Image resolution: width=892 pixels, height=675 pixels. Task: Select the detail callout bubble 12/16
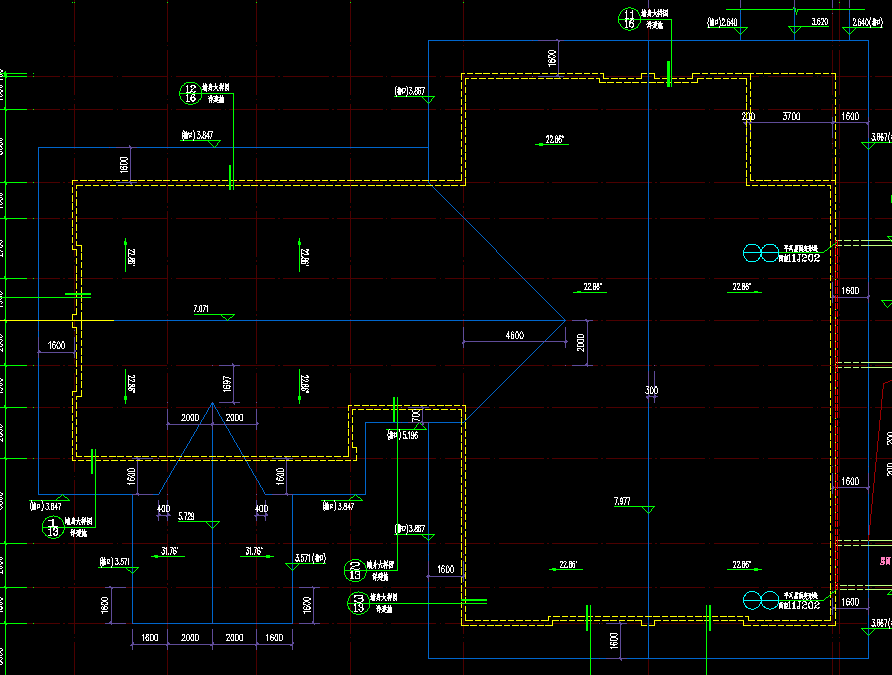point(190,93)
